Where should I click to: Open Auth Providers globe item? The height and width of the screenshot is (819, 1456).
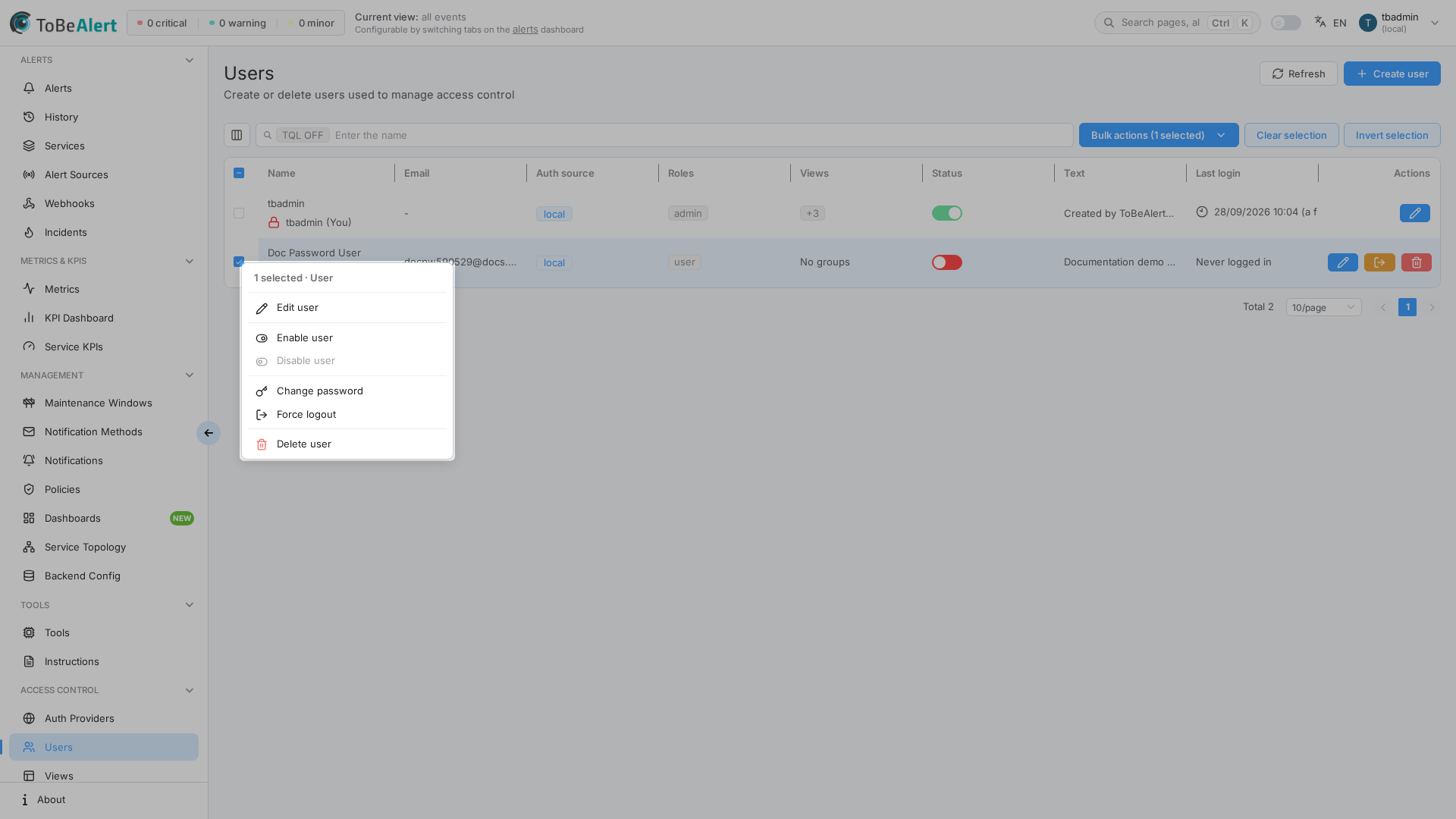click(104, 719)
